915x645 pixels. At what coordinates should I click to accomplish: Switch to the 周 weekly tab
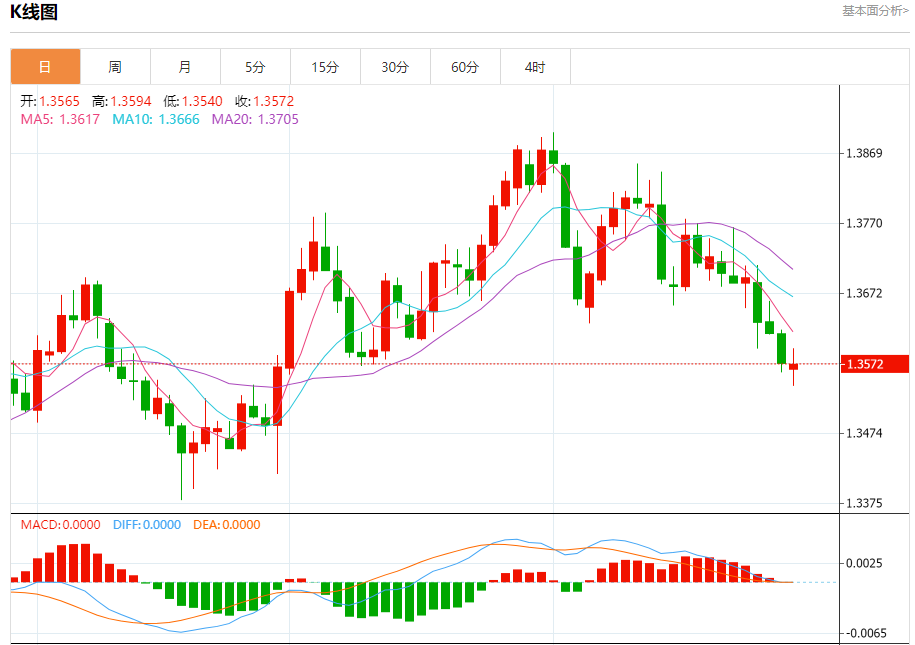coord(116,67)
